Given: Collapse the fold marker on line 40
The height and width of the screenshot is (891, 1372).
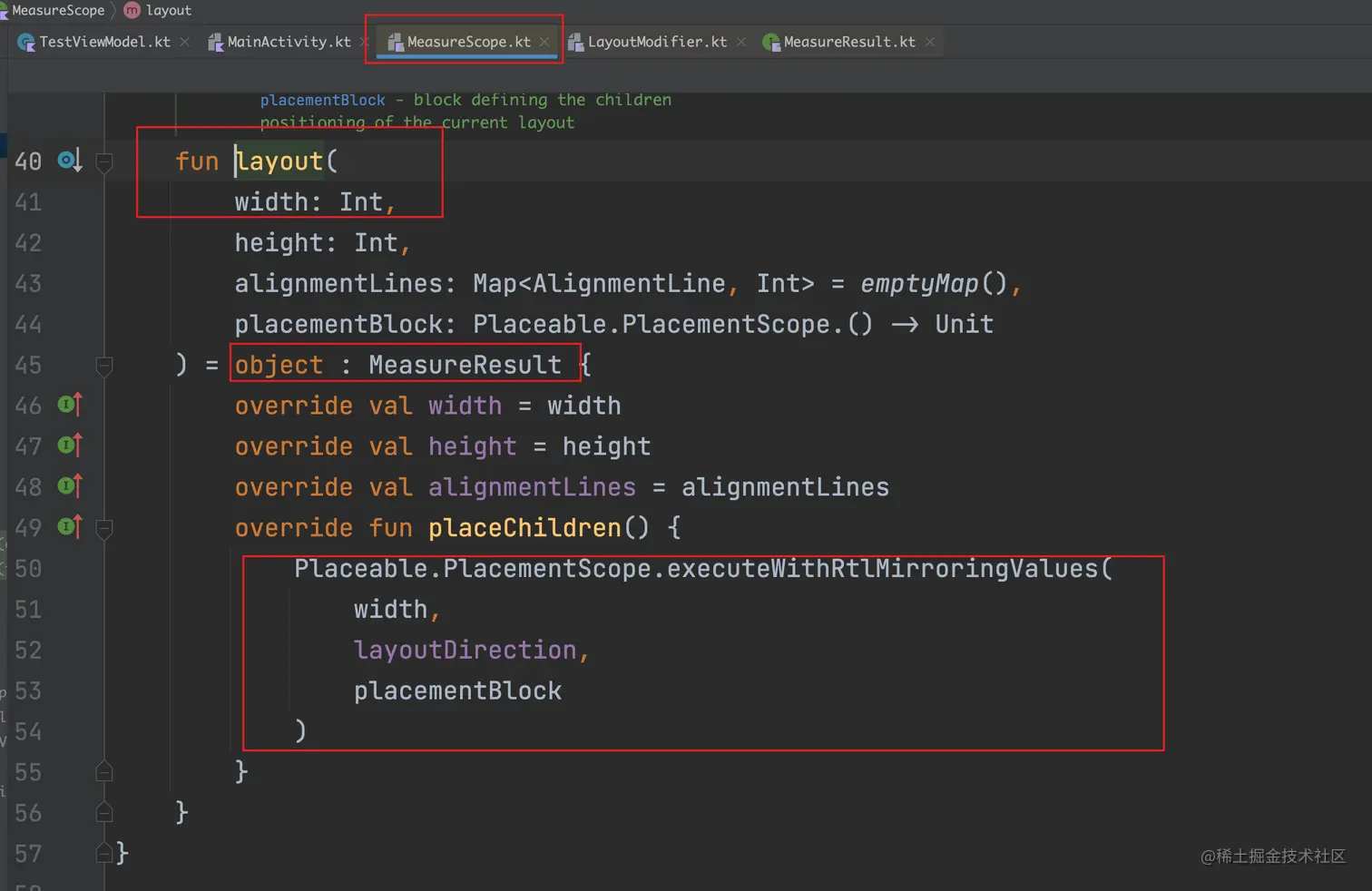Looking at the screenshot, I should [104, 162].
